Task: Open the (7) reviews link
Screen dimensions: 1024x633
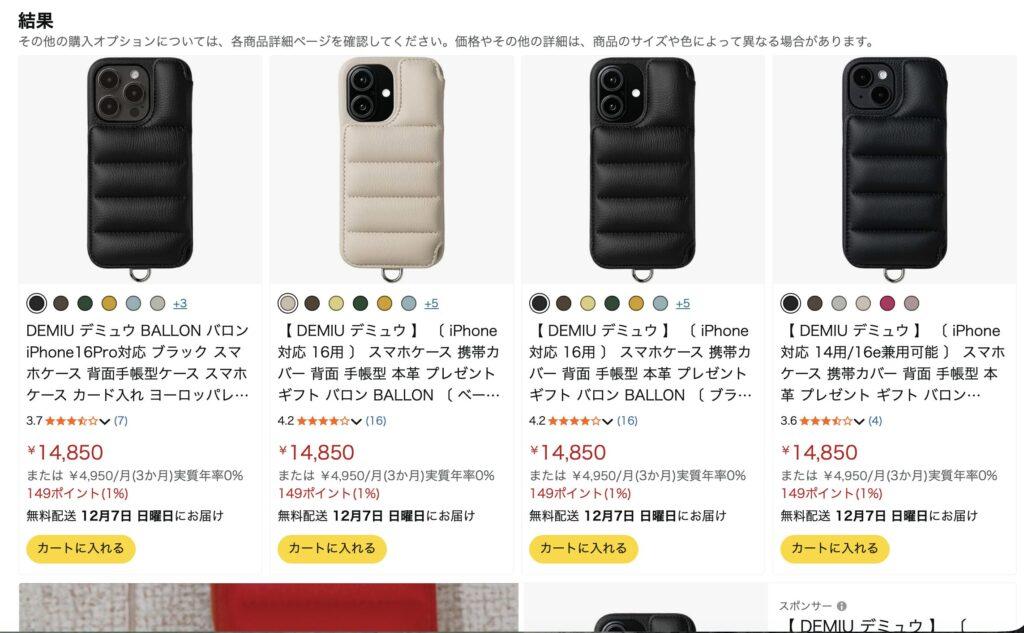Action: [121, 421]
